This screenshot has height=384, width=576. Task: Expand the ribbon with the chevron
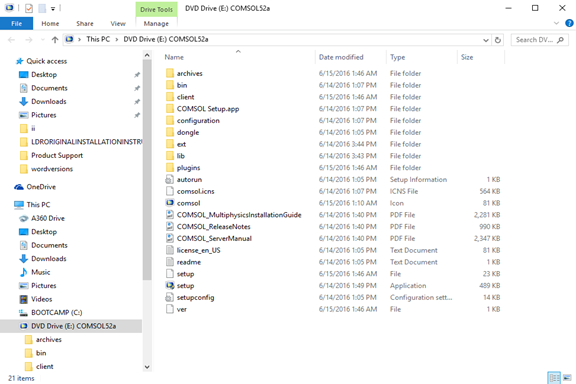coord(556,23)
